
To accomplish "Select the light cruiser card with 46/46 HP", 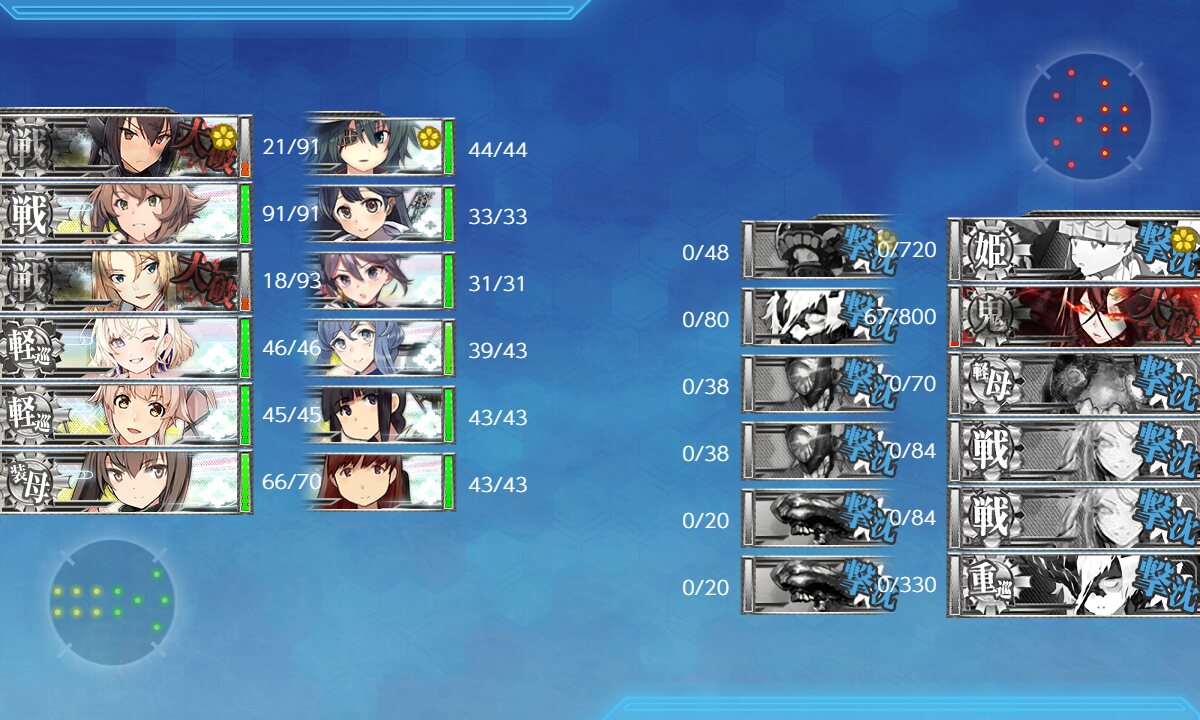I will [126, 349].
